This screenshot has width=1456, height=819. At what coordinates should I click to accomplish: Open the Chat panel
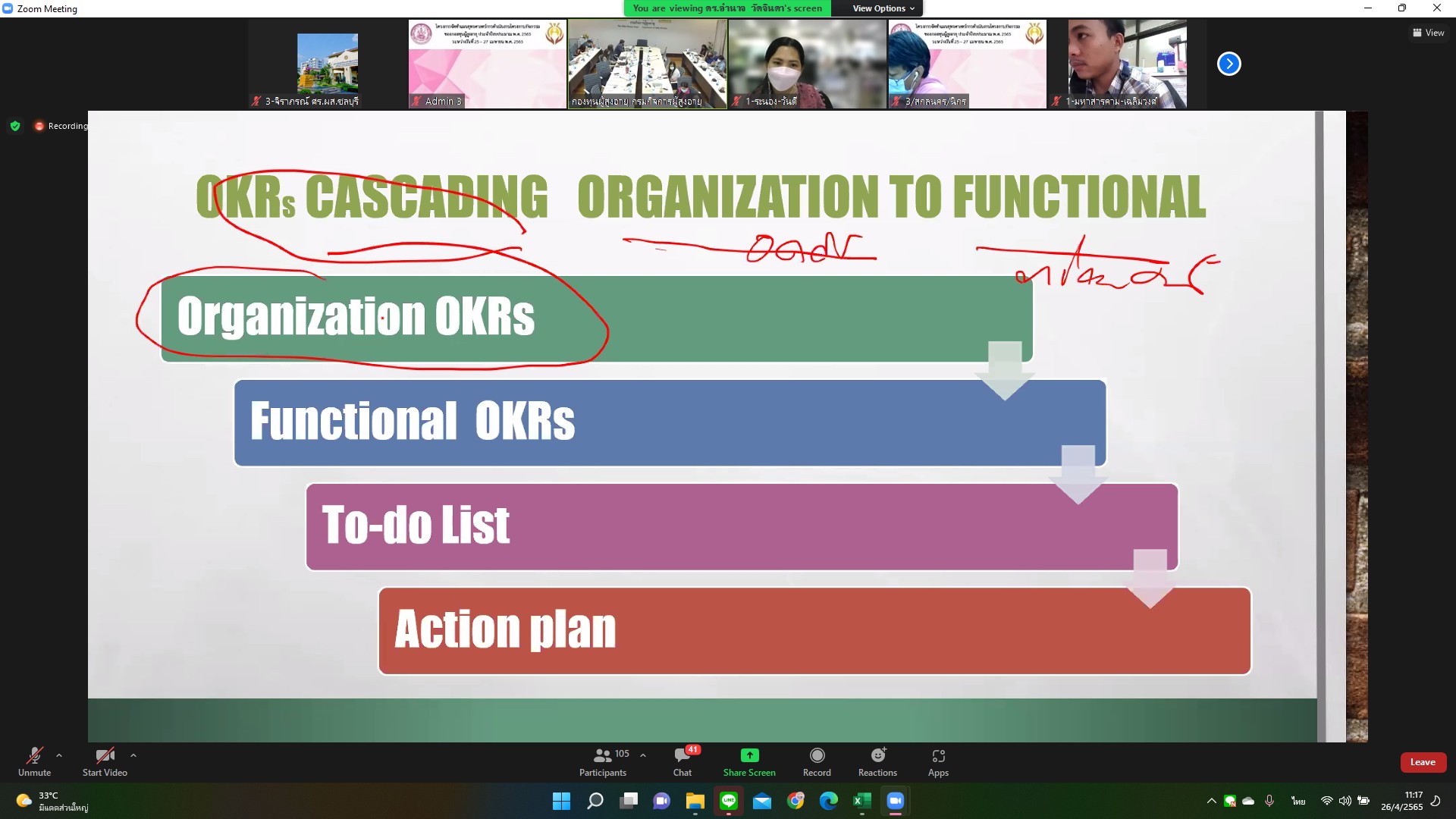[x=682, y=761]
